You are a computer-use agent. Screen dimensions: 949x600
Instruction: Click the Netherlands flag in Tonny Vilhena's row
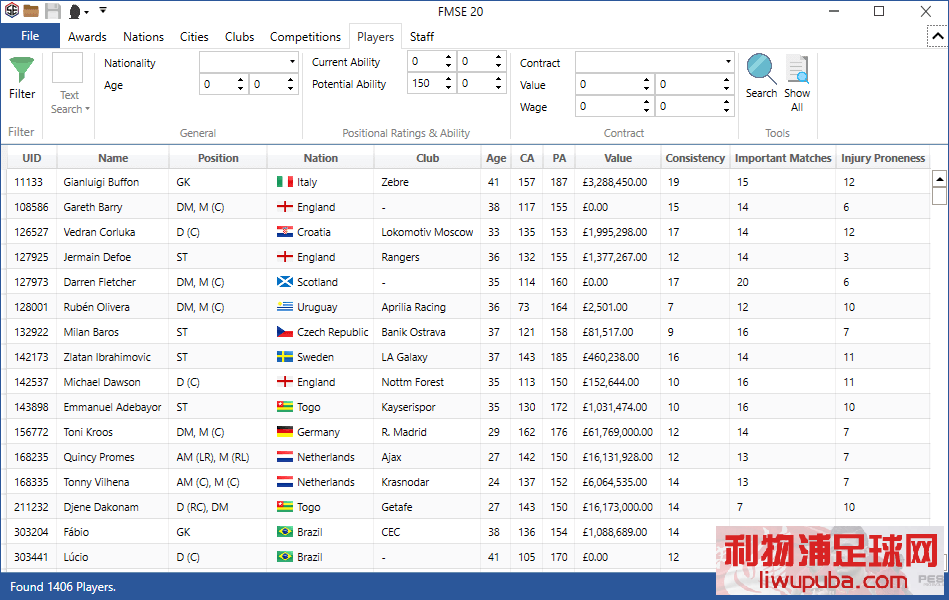coord(285,483)
